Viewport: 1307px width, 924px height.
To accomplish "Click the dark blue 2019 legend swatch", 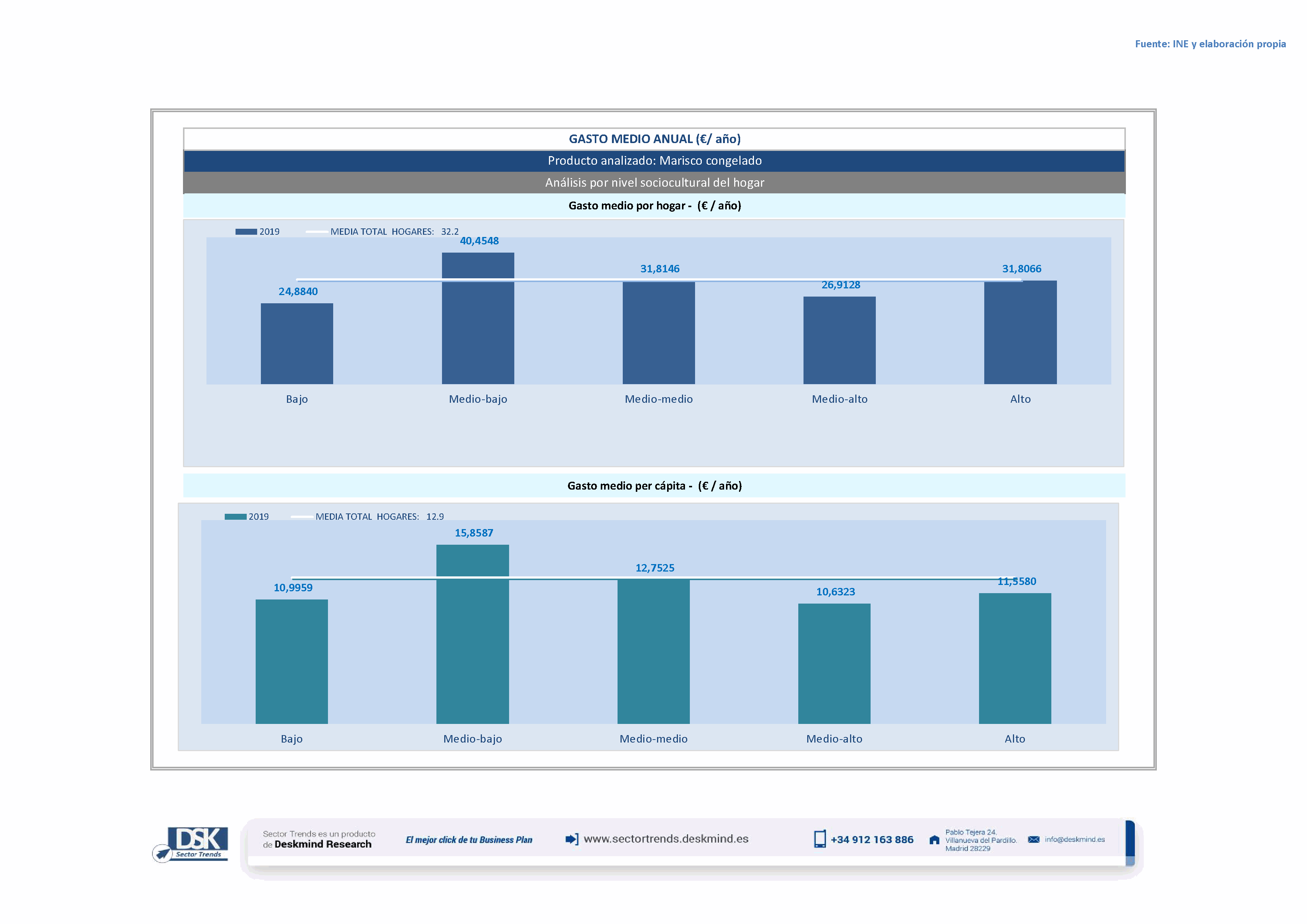I will point(246,232).
